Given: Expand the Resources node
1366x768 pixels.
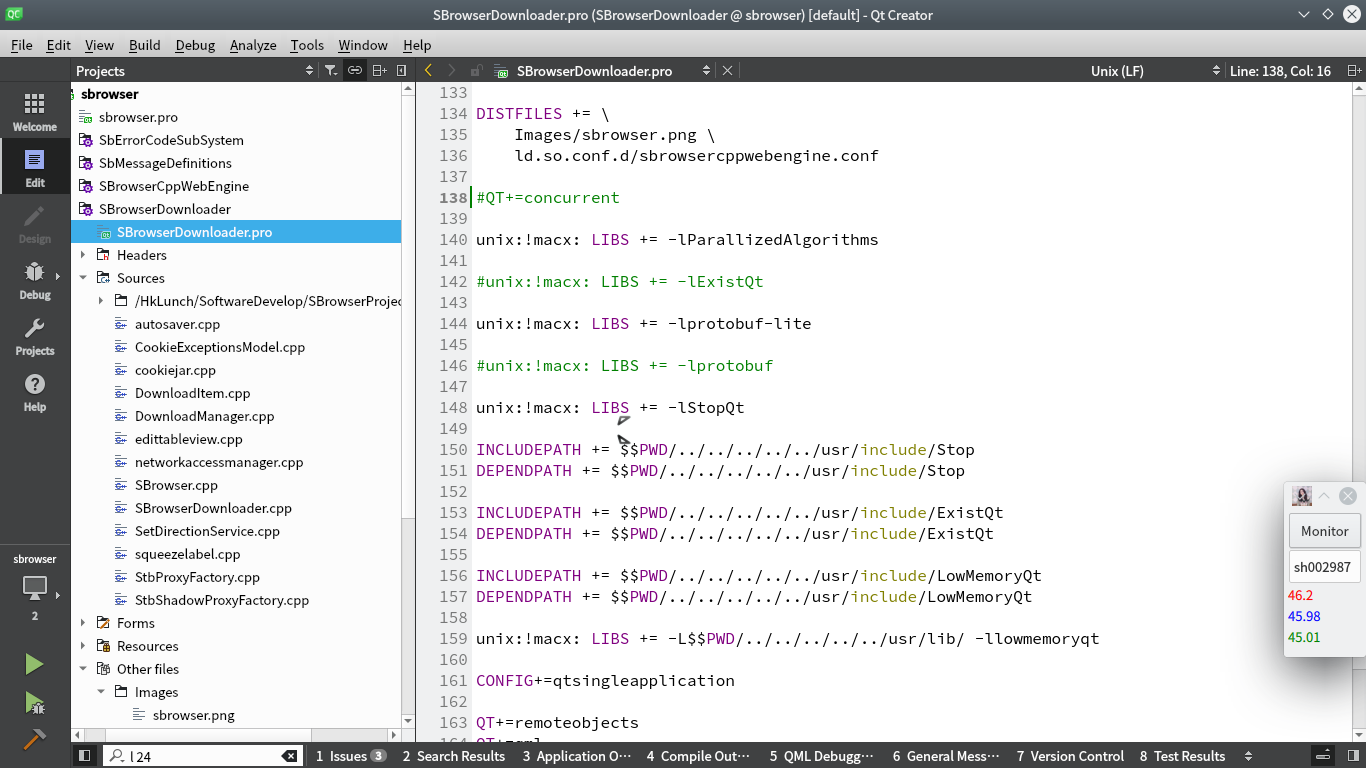Looking at the screenshot, I should point(83,646).
